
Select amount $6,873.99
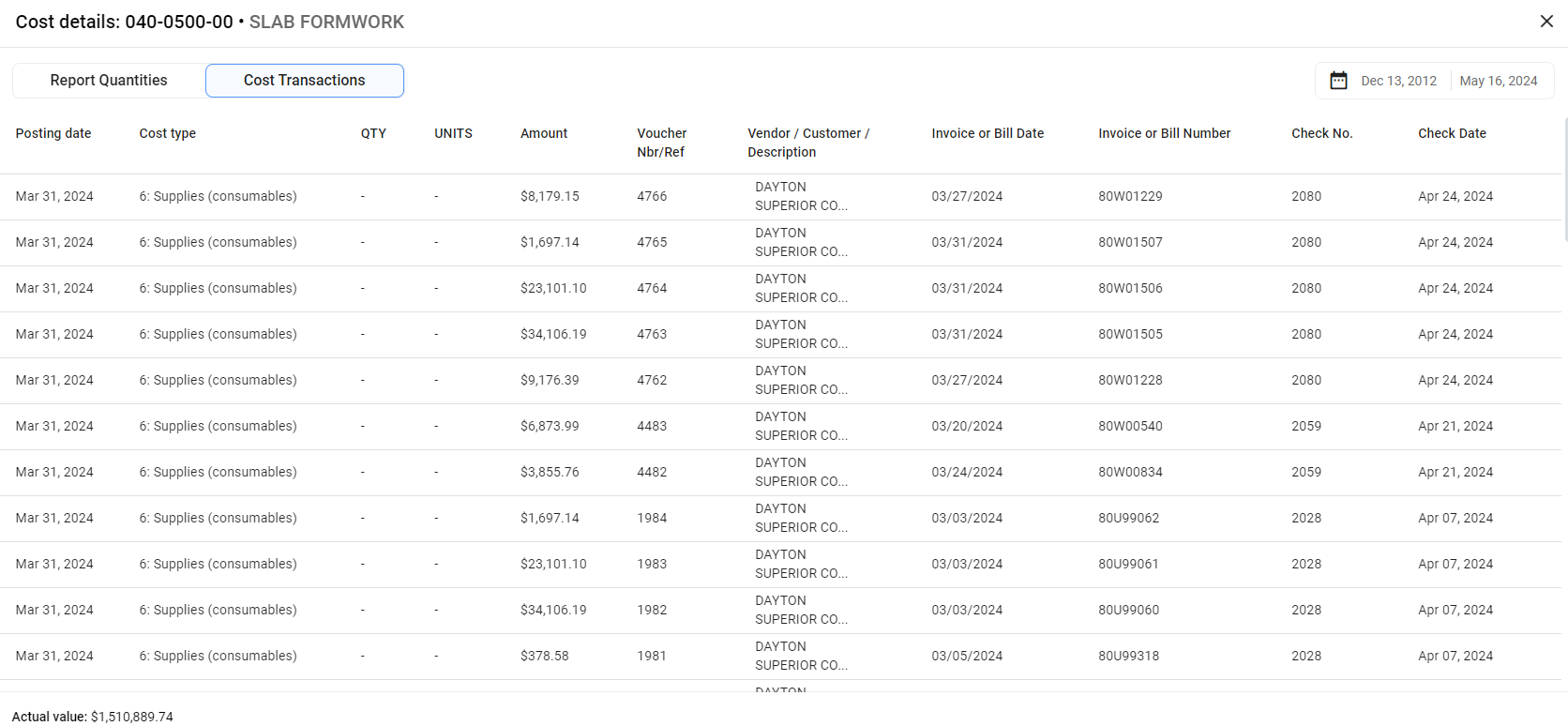[550, 426]
